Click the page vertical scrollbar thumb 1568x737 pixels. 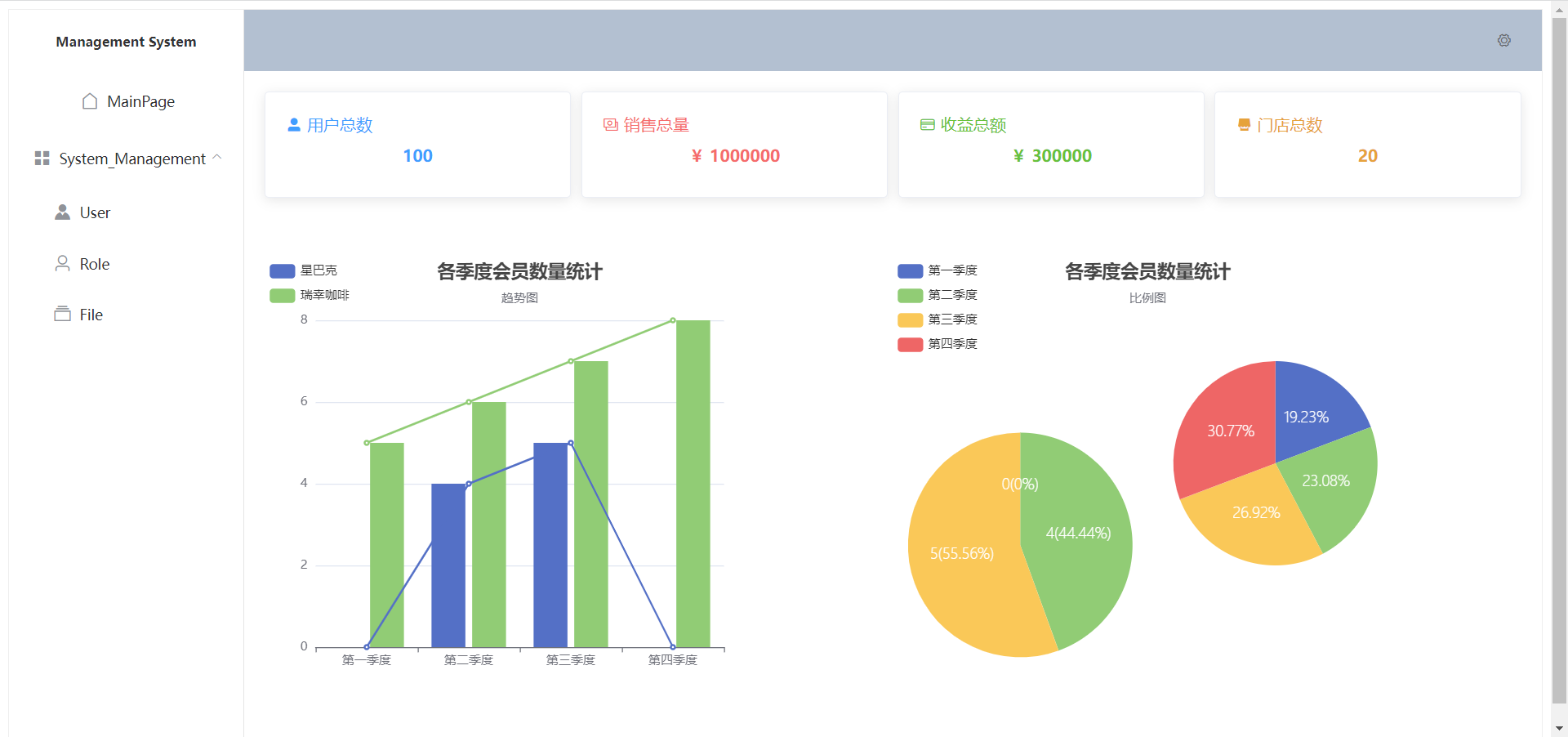coord(1559,360)
